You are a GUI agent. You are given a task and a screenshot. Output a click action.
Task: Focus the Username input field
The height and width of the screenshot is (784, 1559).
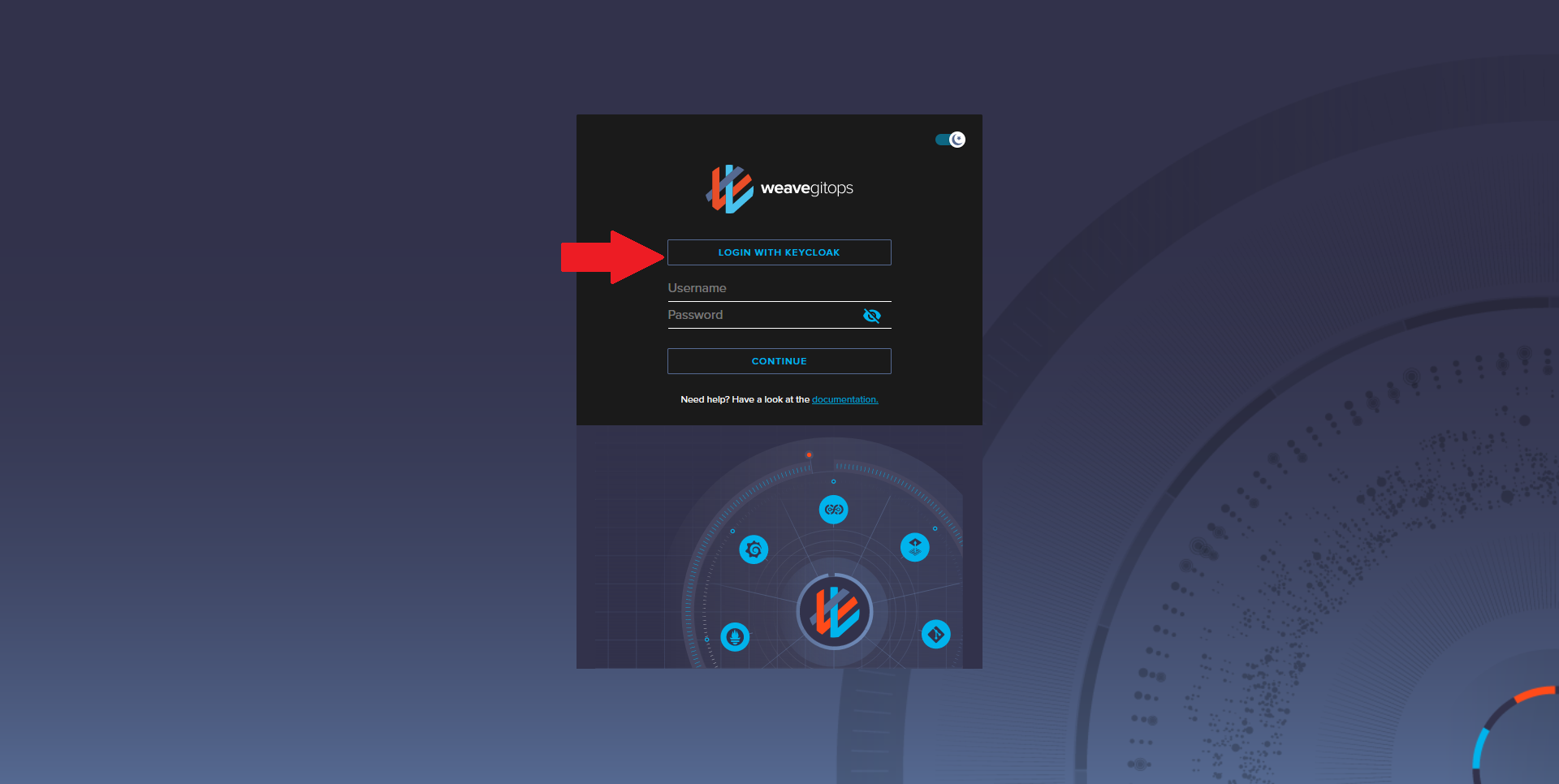779,288
